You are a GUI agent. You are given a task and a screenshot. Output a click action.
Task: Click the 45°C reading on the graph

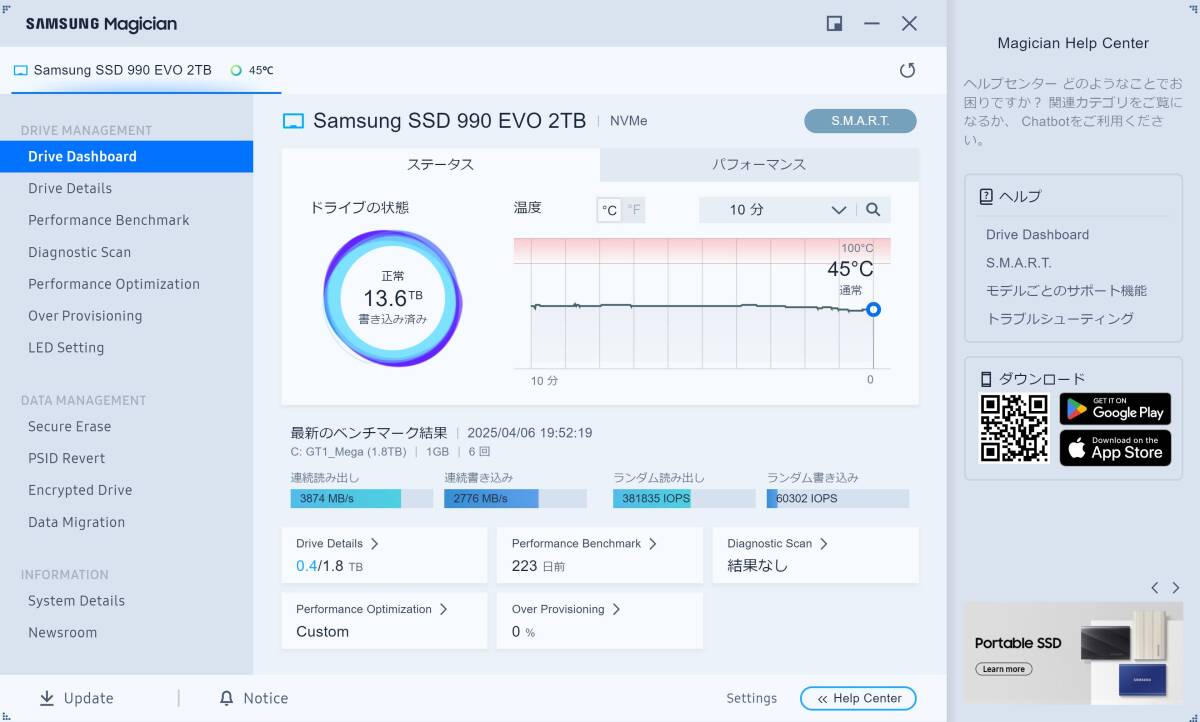850,269
